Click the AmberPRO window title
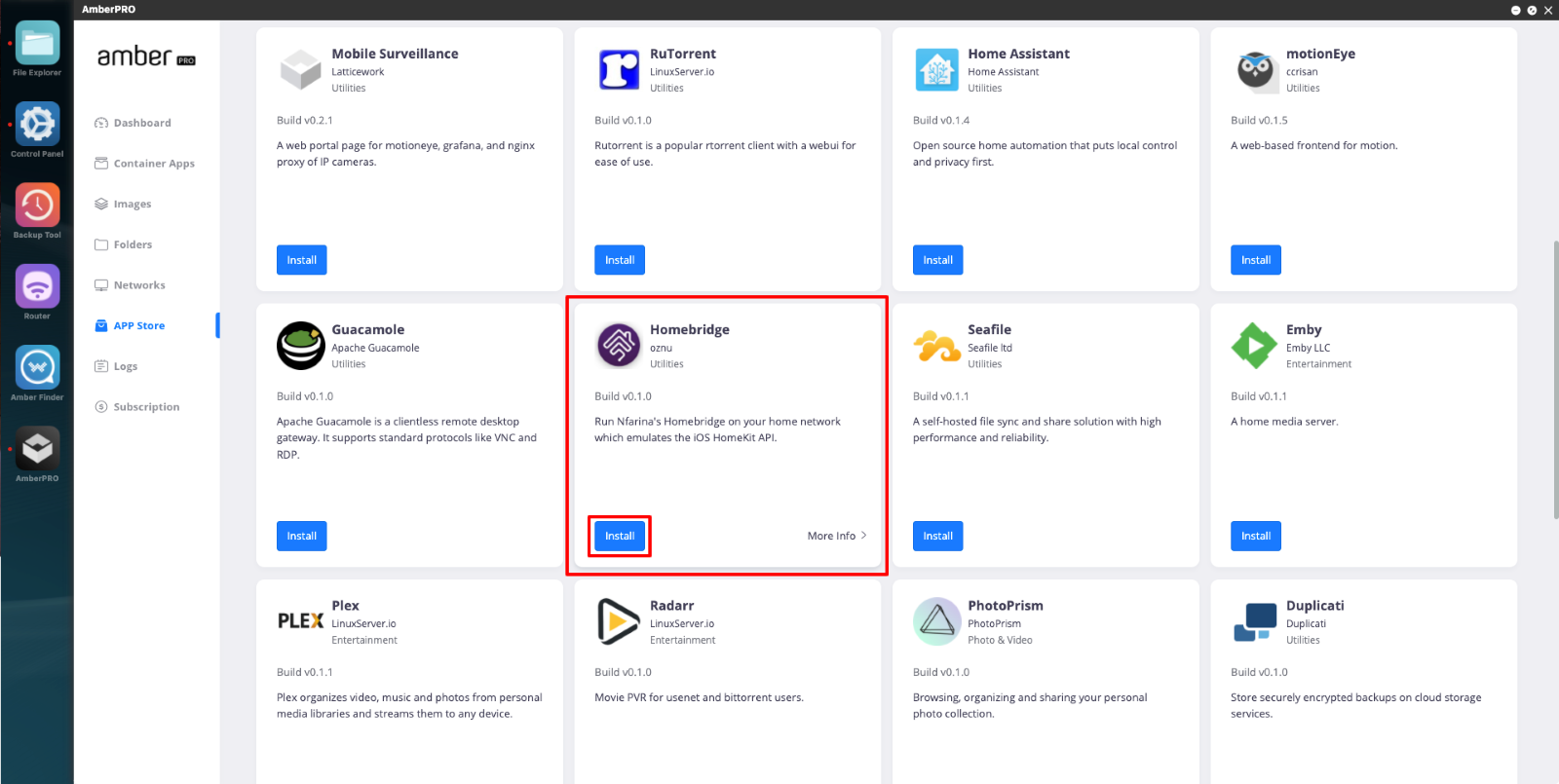 click(x=108, y=9)
